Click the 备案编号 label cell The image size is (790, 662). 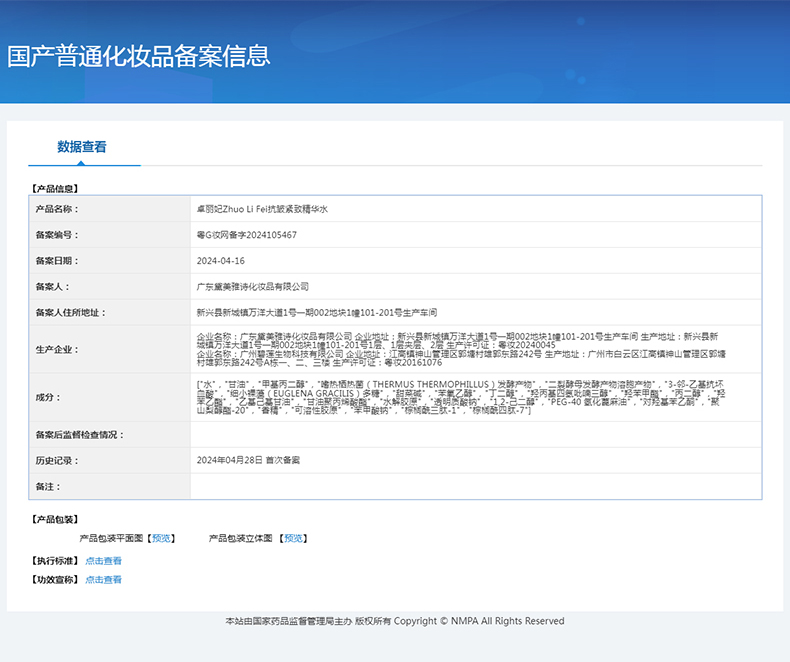(110, 235)
